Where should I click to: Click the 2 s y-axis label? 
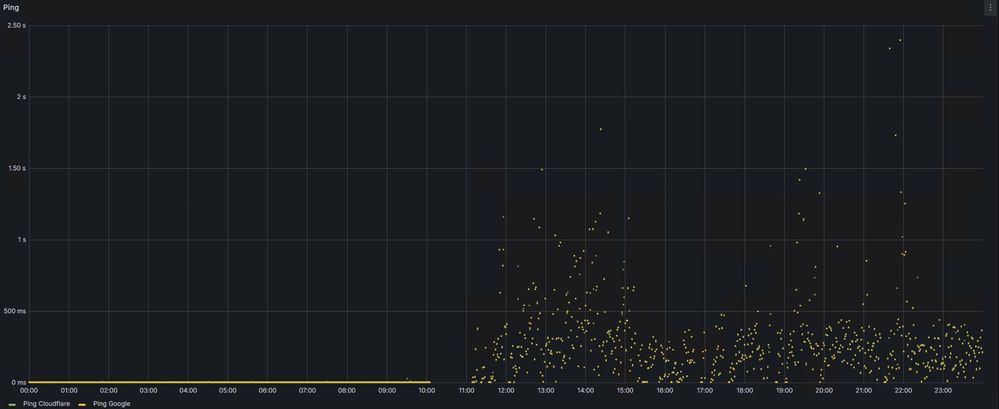(20, 97)
